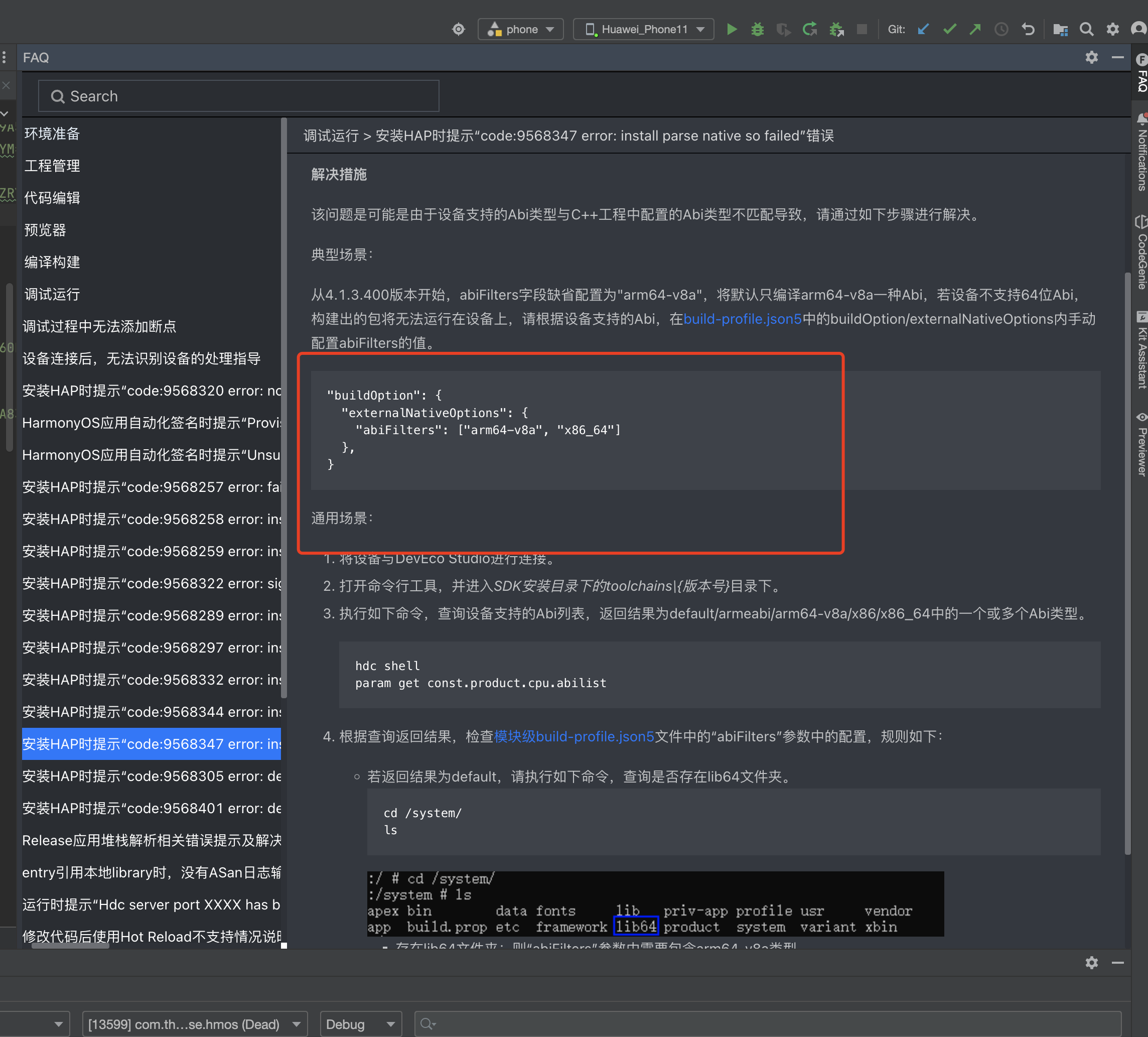Viewport: 1148px width, 1037px height.
Task: Open the Debug log level dropdown
Action: click(x=360, y=1024)
